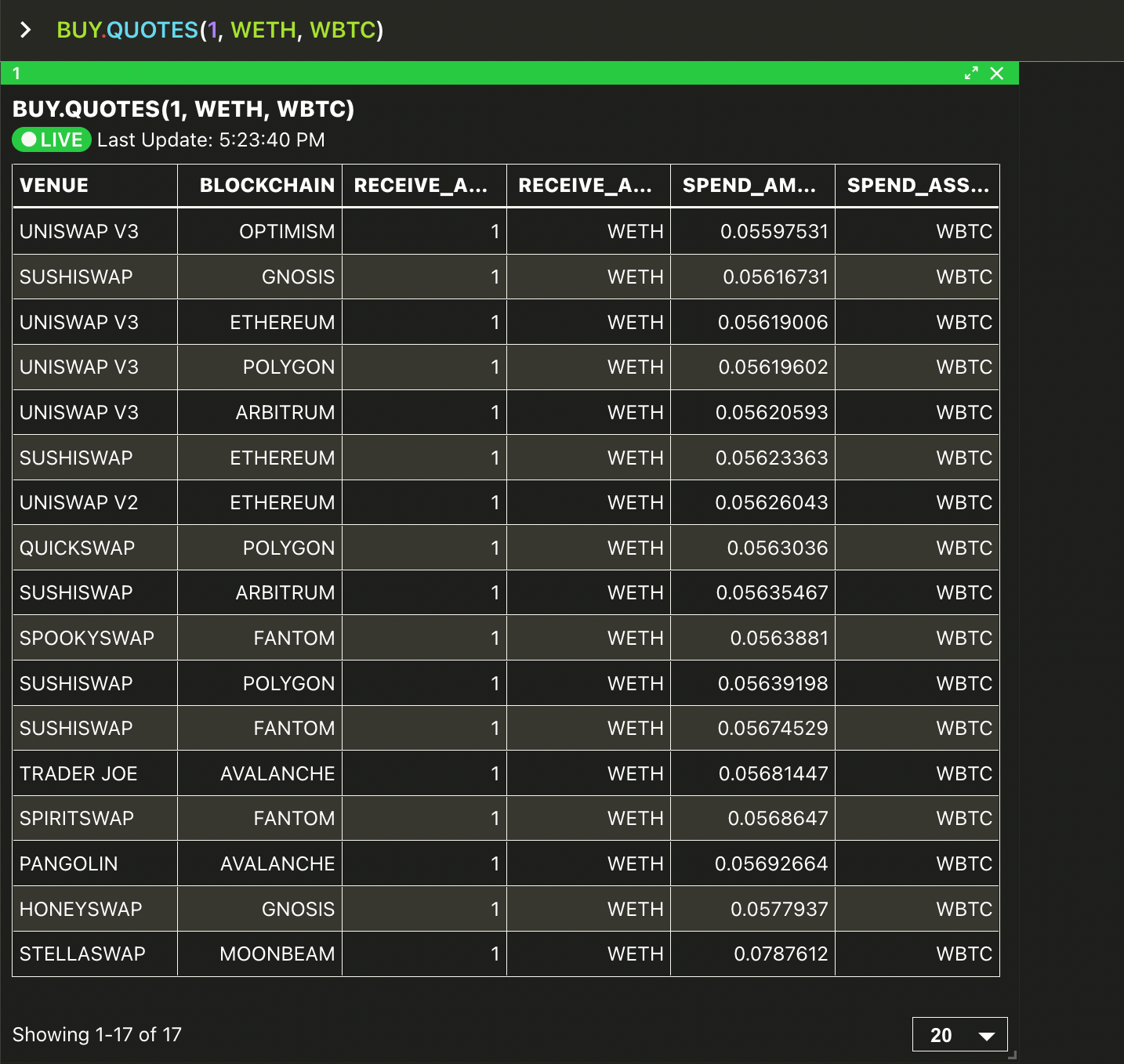Click the second RECEIVE_A... column header
Screen dimensions: 1124x1064
589,186
